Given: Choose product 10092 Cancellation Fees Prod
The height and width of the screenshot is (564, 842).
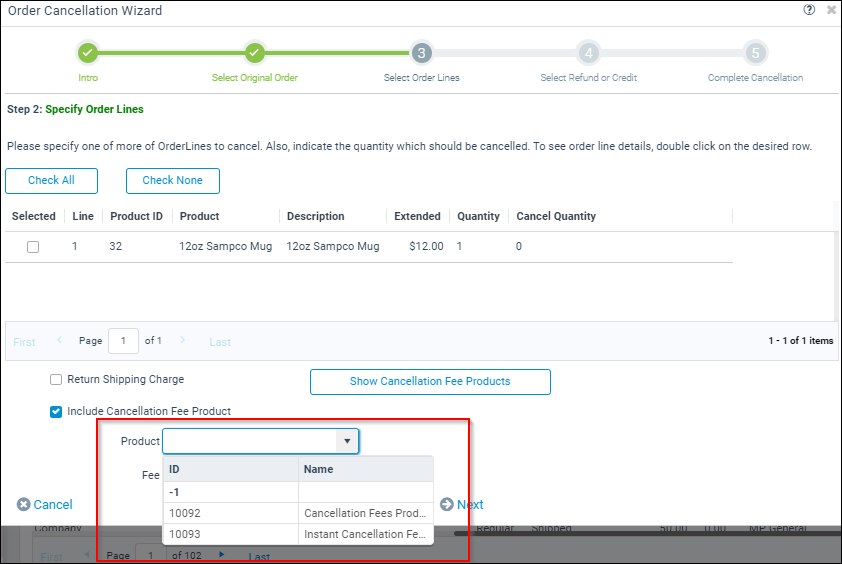Looking at the screenshot, I should 298,513.
